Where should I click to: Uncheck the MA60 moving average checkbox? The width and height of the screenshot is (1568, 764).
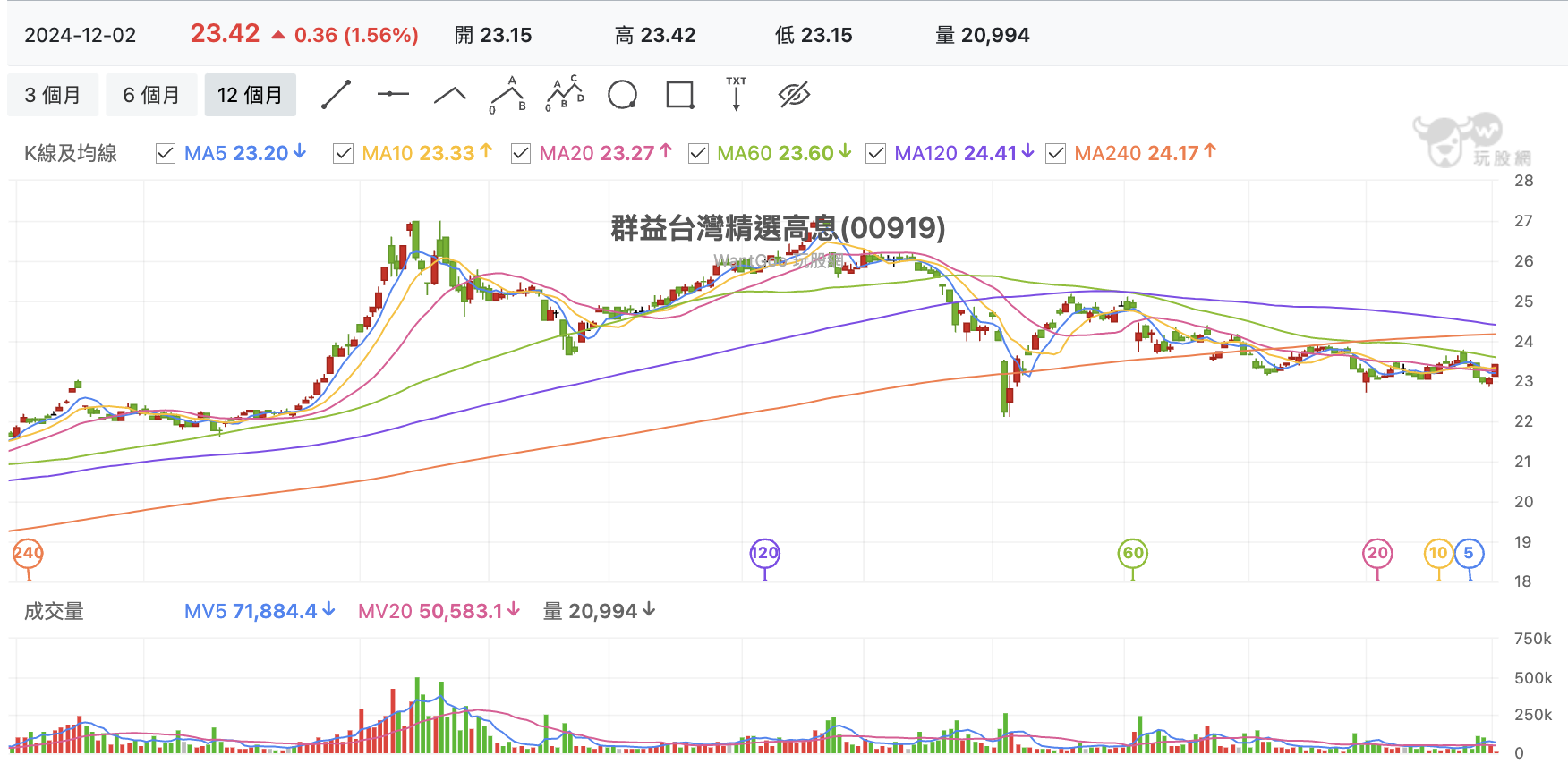tap(698, 154)
